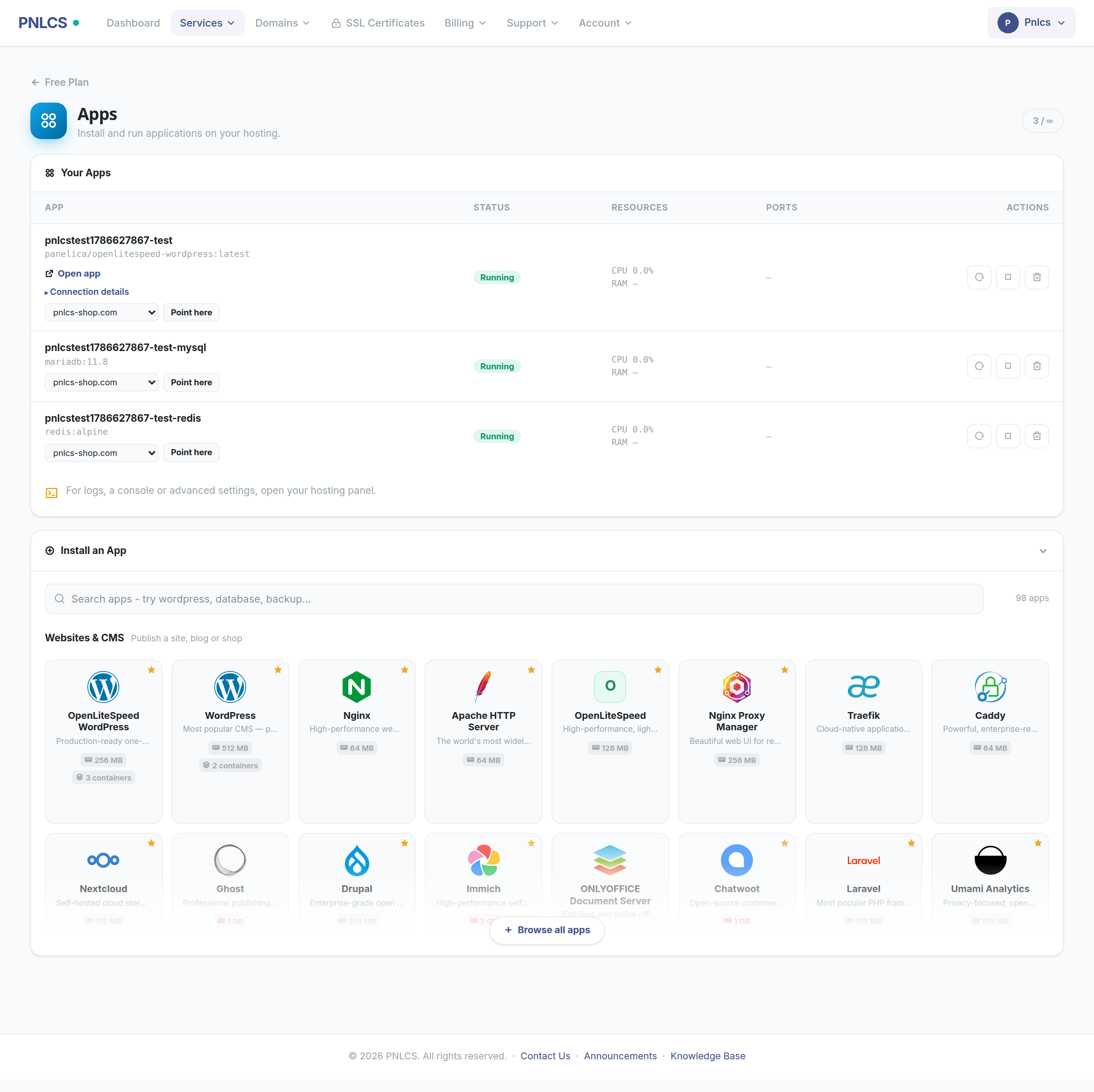This screenshot has width=1094, height=1092.
Task: Click Browse all apps button
Action: click(547, 930)
